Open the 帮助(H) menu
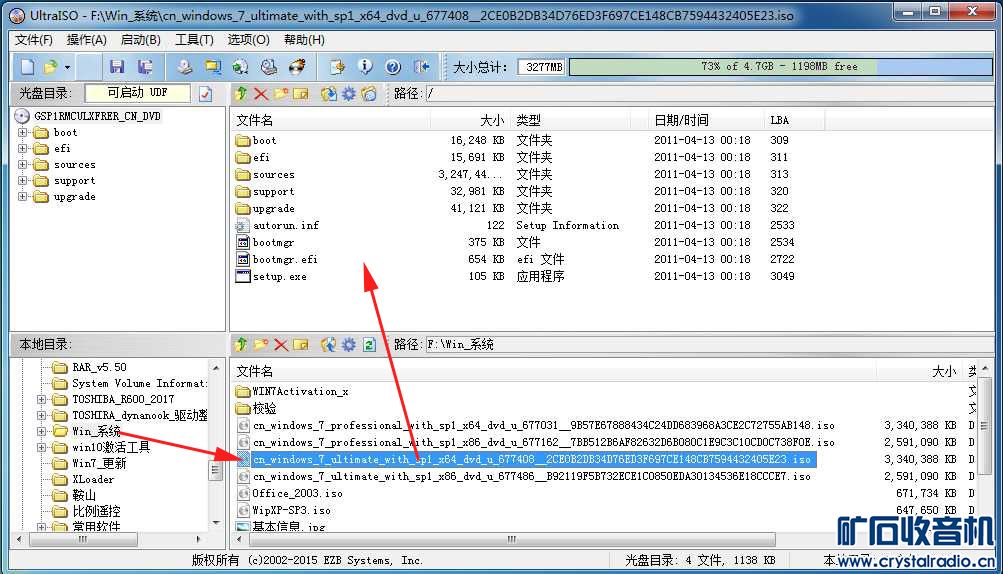 tap(304, 40)
